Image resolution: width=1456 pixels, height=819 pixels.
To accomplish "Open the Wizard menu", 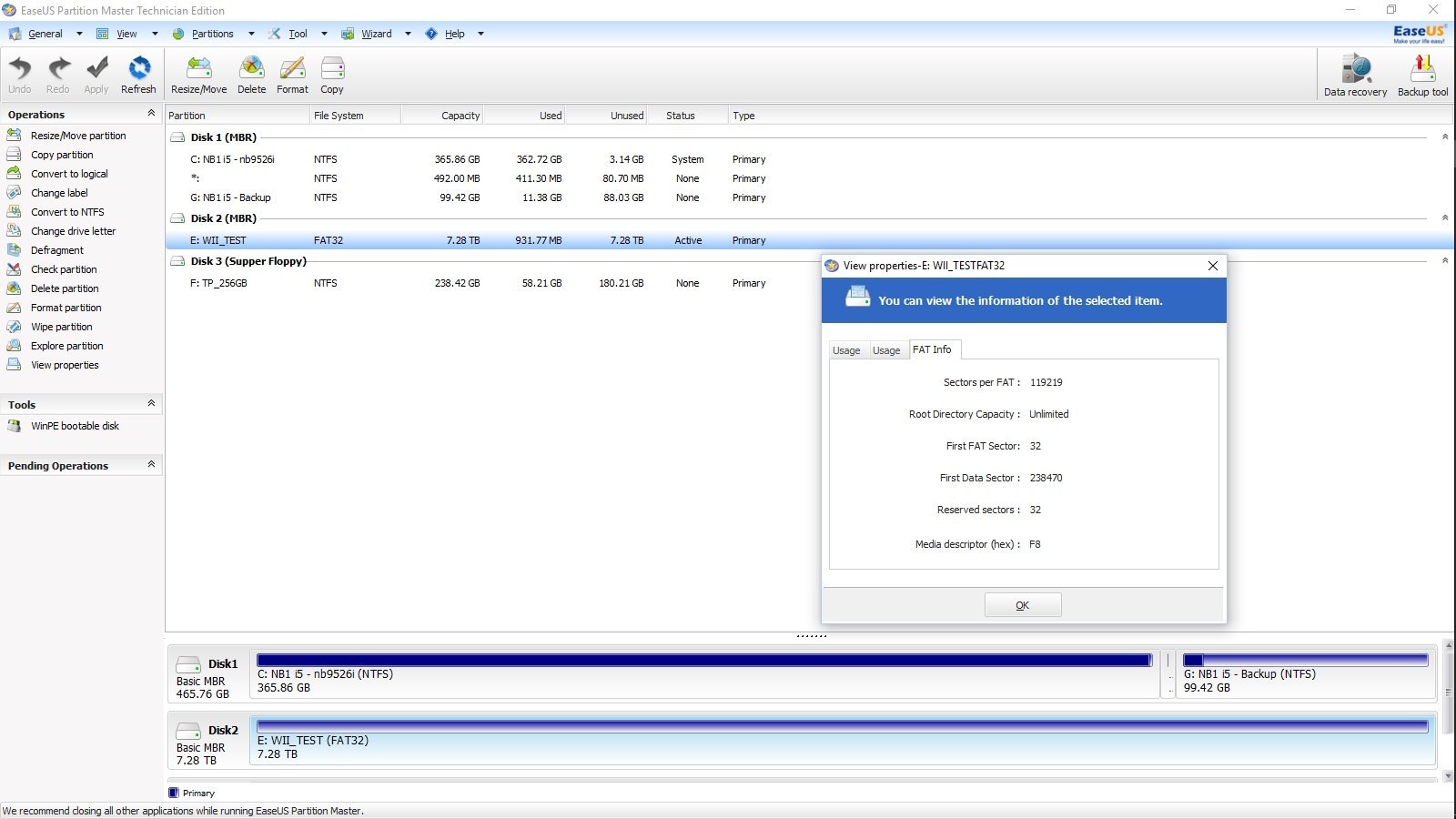I will pyautogui.click(x=377, y=34).
